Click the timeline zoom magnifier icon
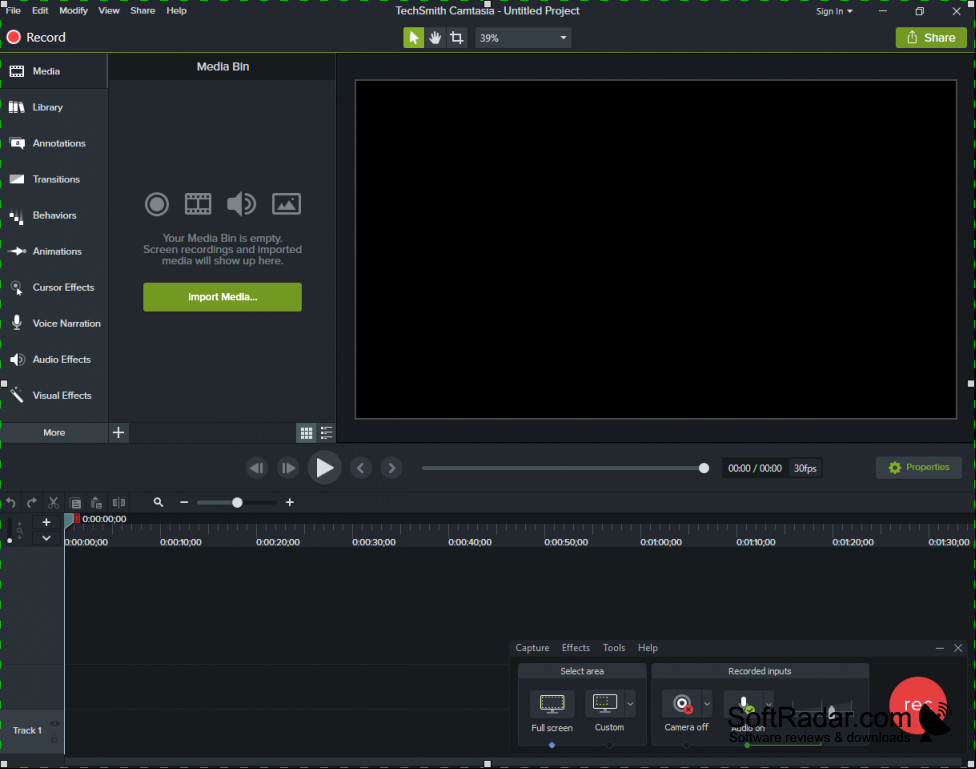This screenshot has height=769, width=976. click(x=159, y=502)
